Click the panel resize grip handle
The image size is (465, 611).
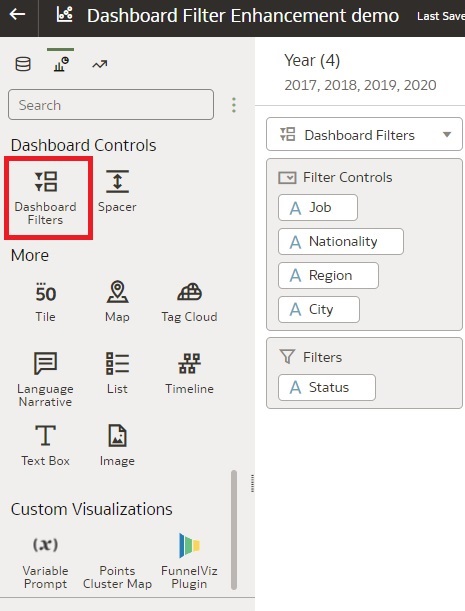coord(253,483)
